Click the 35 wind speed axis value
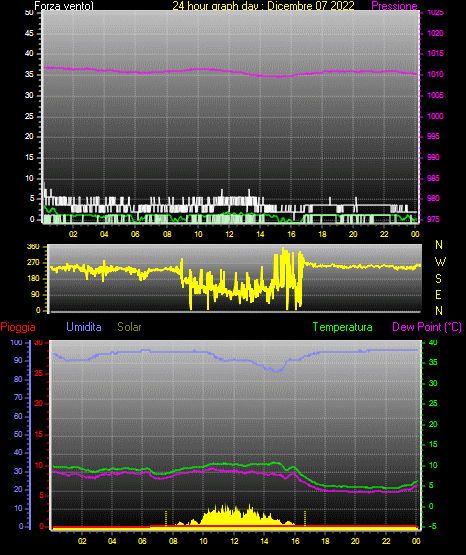 pyautogui.click(x=29, y=74)
